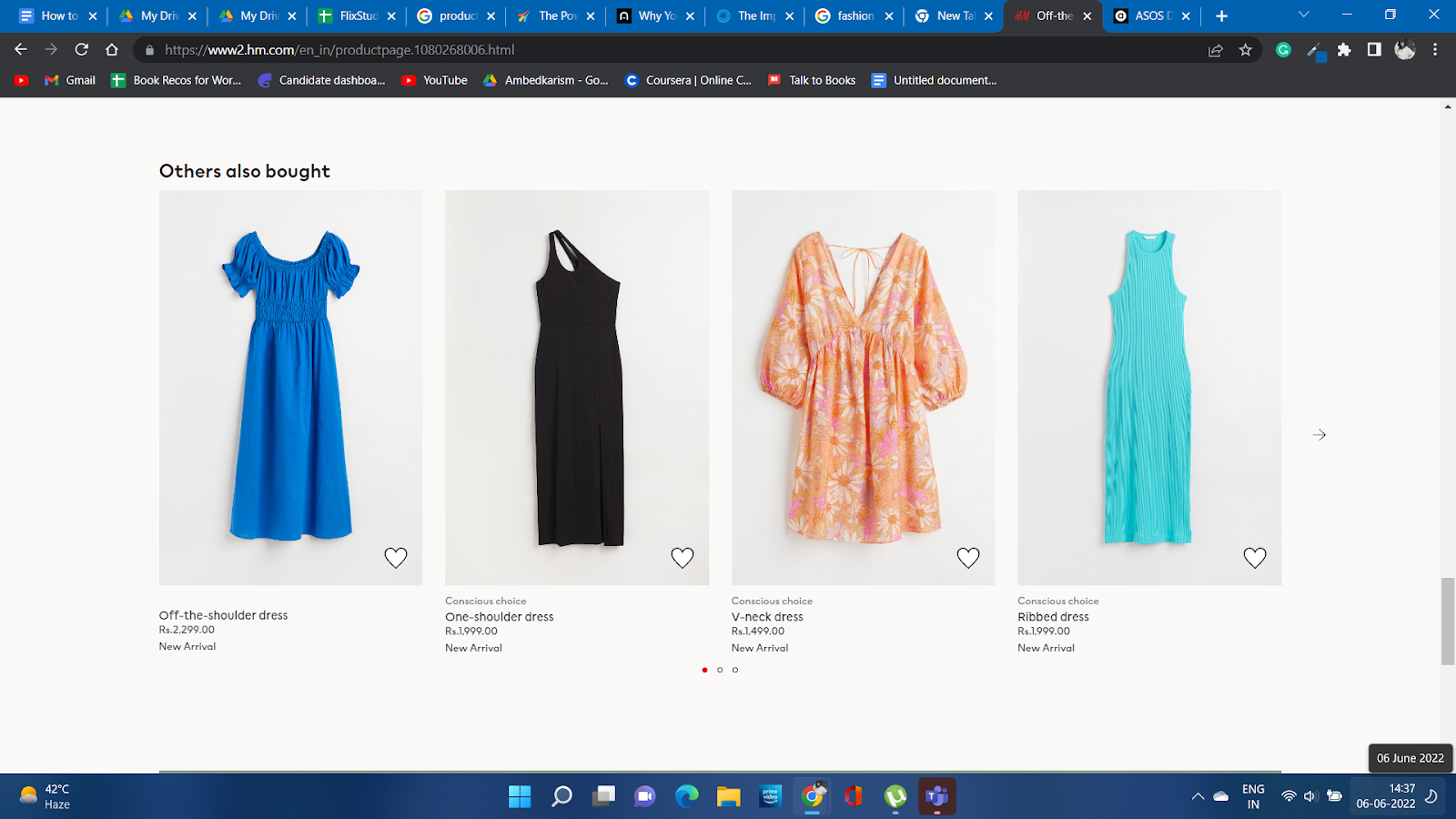Open uTorrent from the taskbar
Screen dimensions: 1456x819
[895, 796]
